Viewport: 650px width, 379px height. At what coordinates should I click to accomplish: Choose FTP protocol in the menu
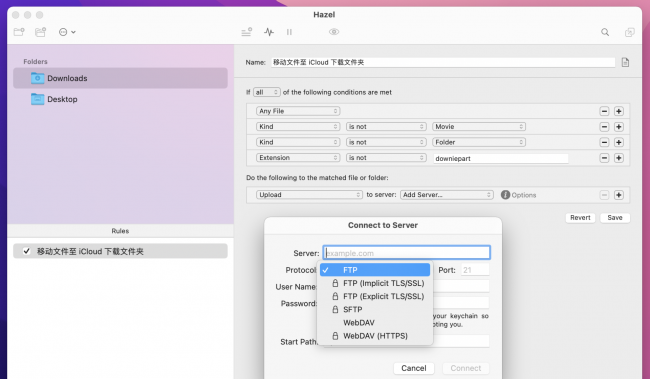pos(375,270)
